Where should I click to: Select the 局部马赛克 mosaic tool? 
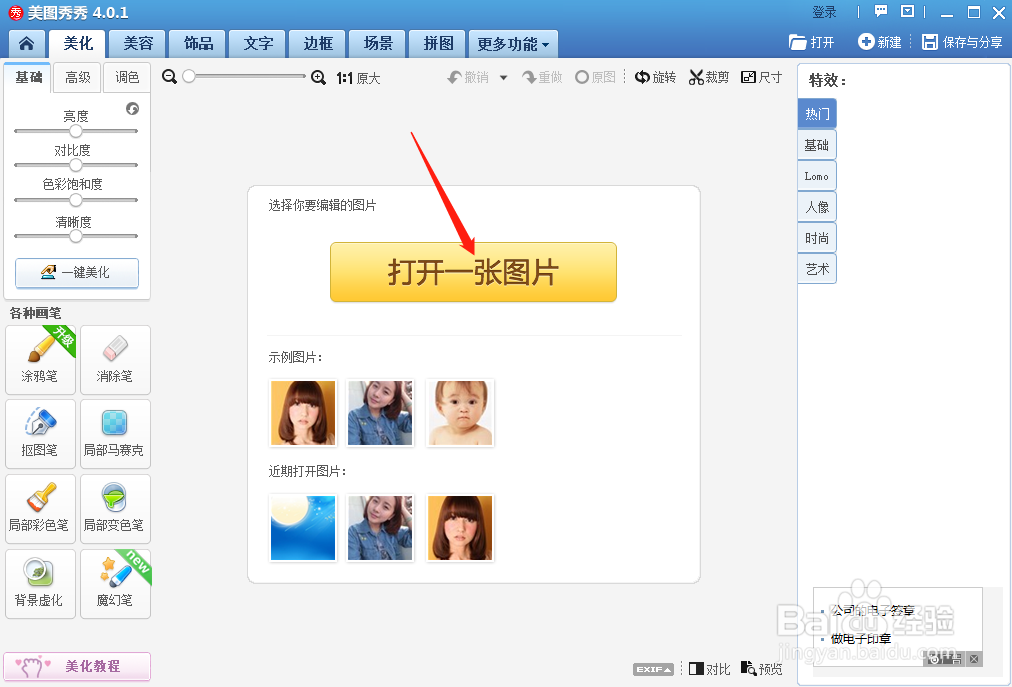tap(115, 434)
